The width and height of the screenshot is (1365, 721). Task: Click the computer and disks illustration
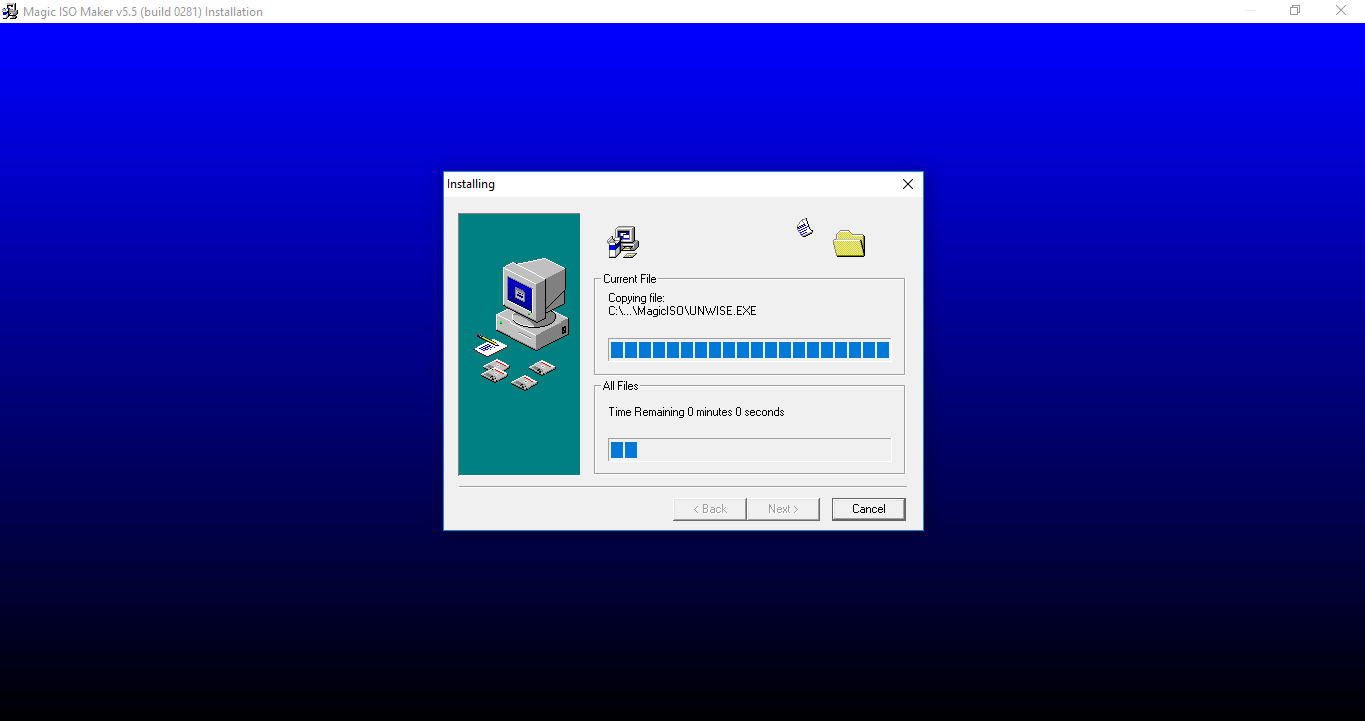coord(519,343)
